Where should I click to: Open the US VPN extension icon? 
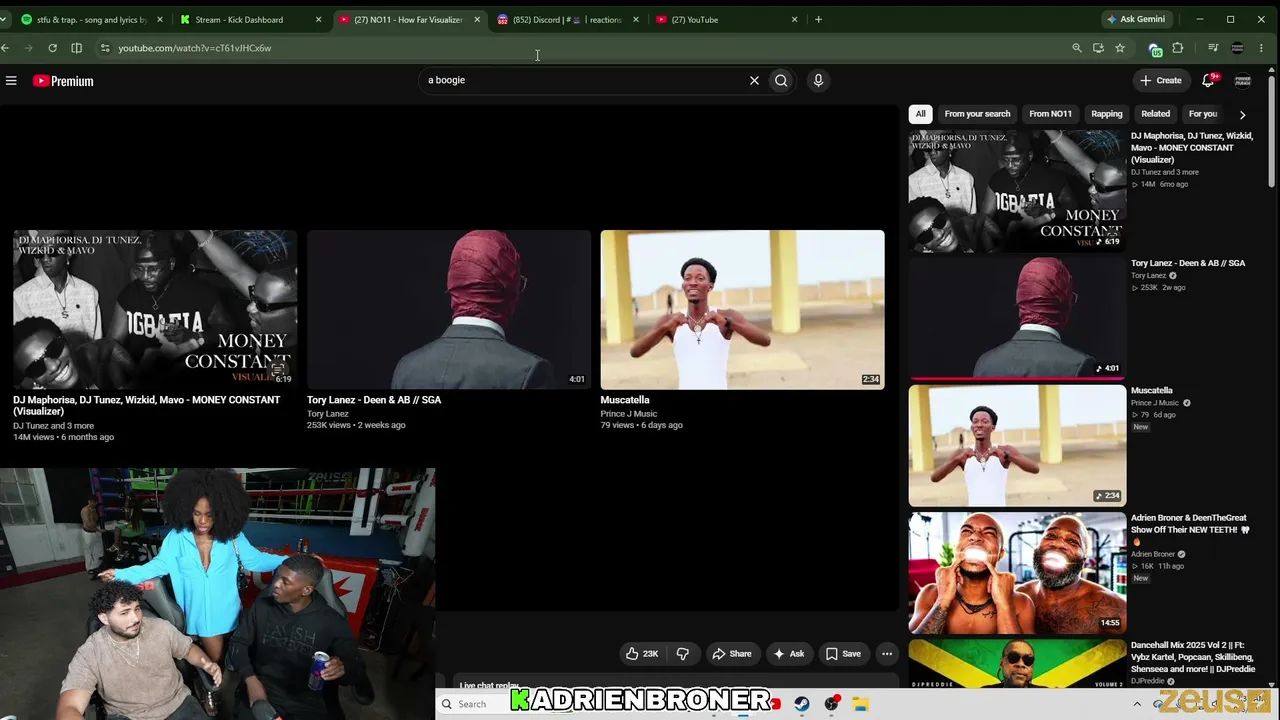point(1156,49)
